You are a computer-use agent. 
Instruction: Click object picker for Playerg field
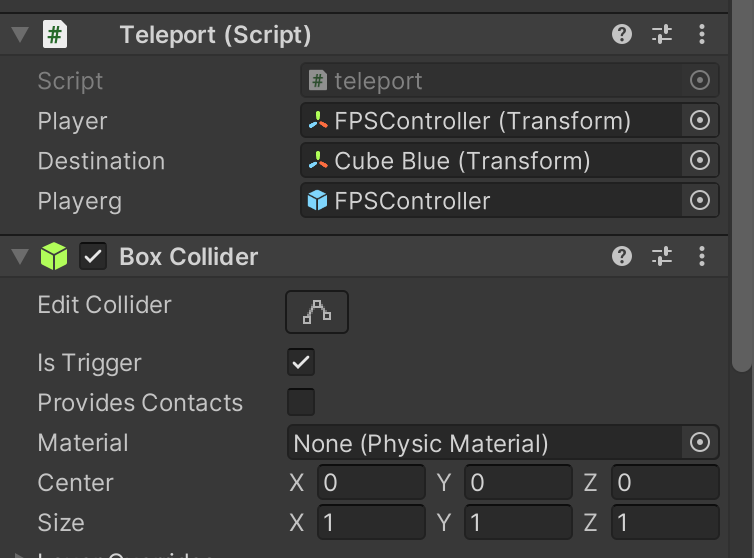click(700, 201)
